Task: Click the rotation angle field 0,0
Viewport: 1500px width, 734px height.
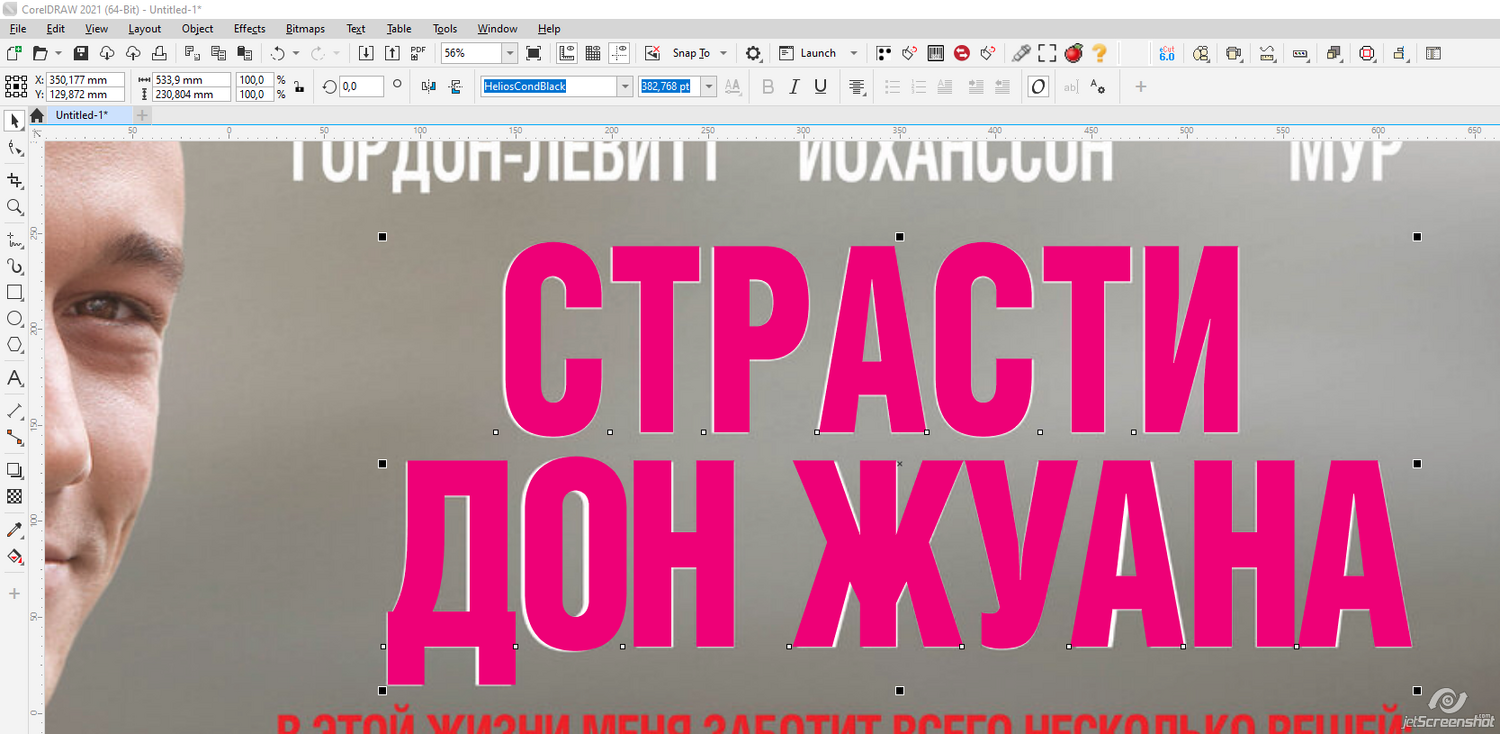Action: [x=361, y=87]
